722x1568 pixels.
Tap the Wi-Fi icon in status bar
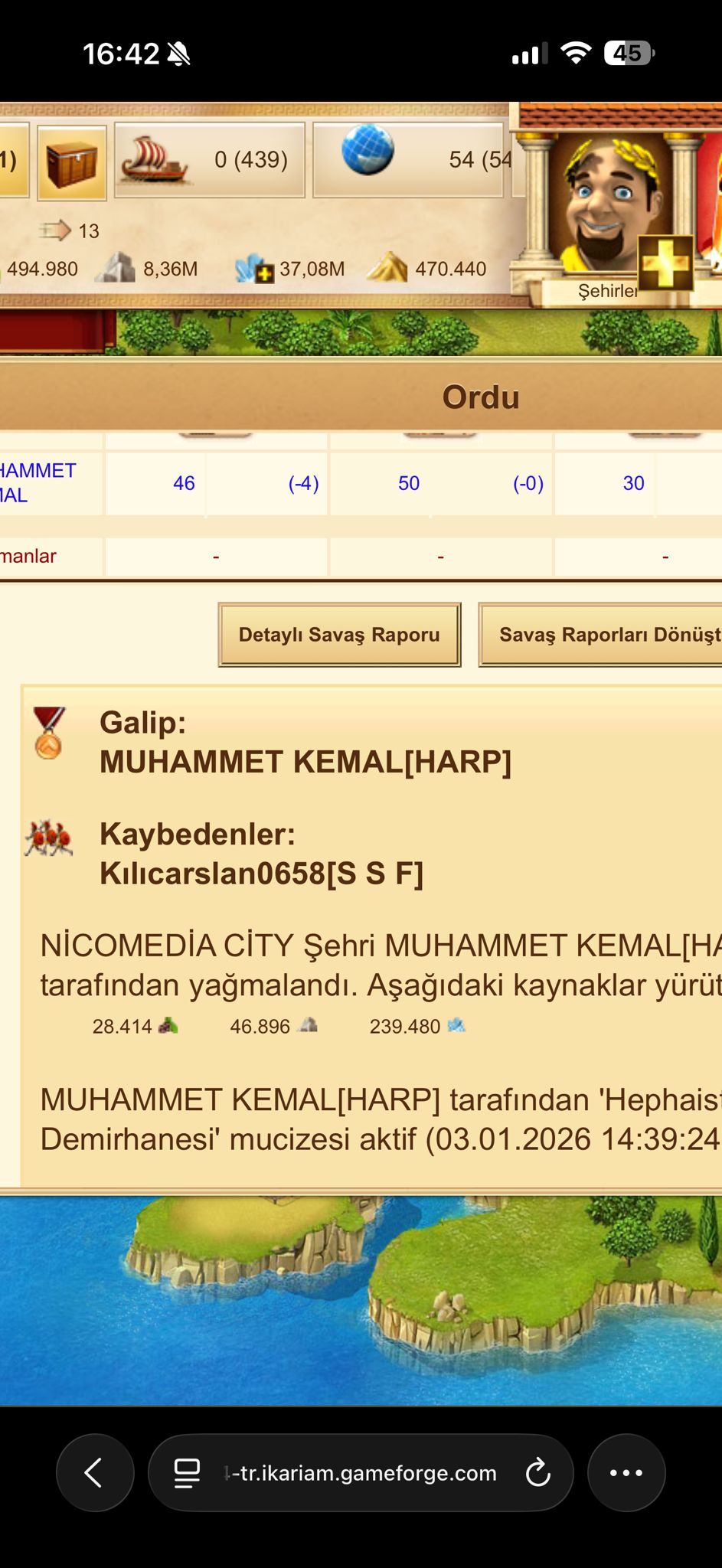[576, 53]
